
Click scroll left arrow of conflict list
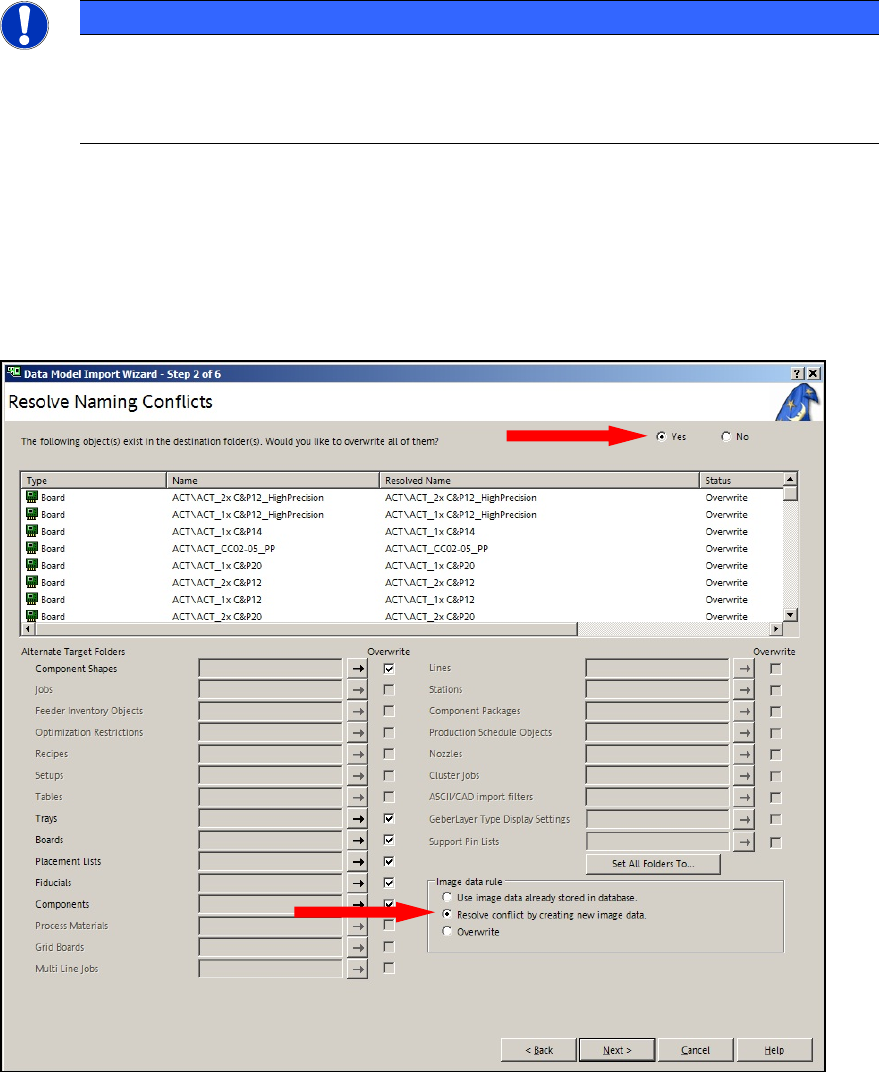[28, 628]
